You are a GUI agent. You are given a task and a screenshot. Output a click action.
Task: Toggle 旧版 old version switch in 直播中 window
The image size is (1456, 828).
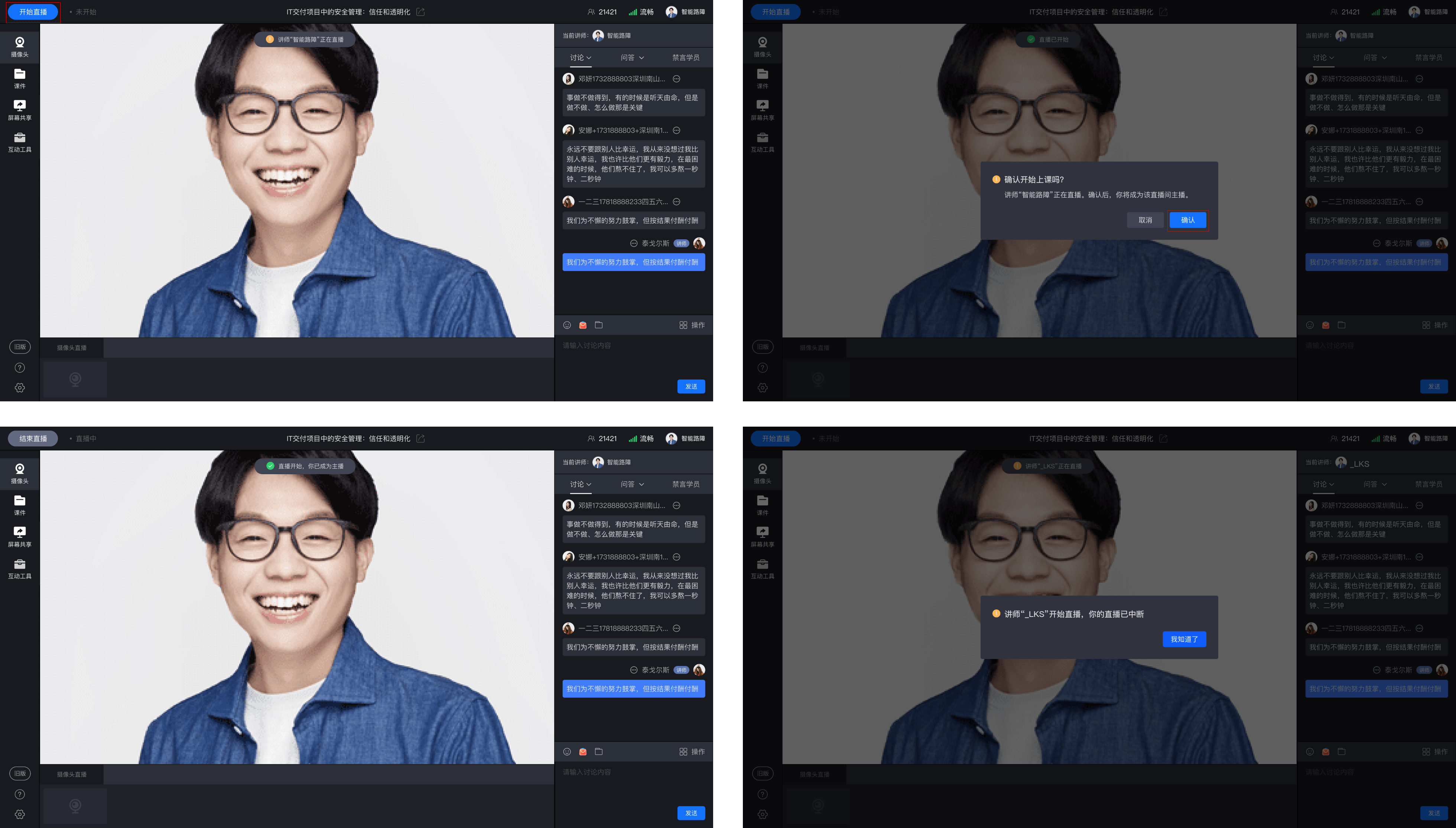20,773
